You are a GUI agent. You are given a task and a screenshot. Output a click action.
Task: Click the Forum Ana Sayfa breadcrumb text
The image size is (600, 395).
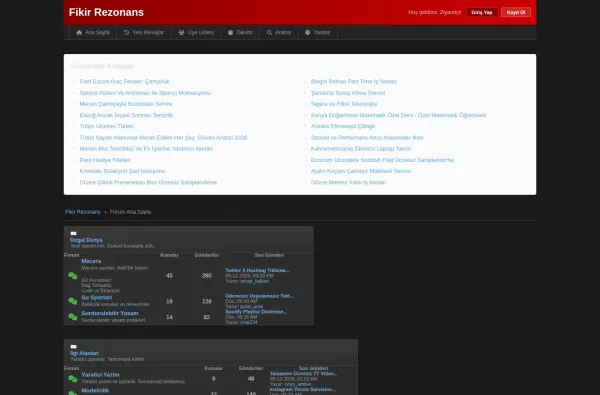coord(130,212)
